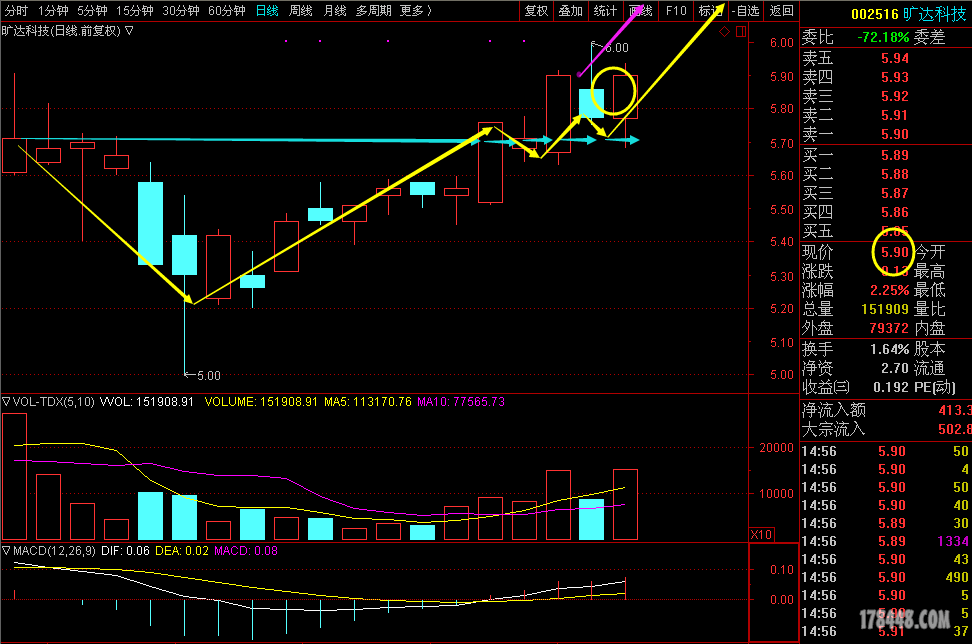Click the 6.00 high price label on chart
The width and height of the screenshot is (972, 644).
[617, 48]
